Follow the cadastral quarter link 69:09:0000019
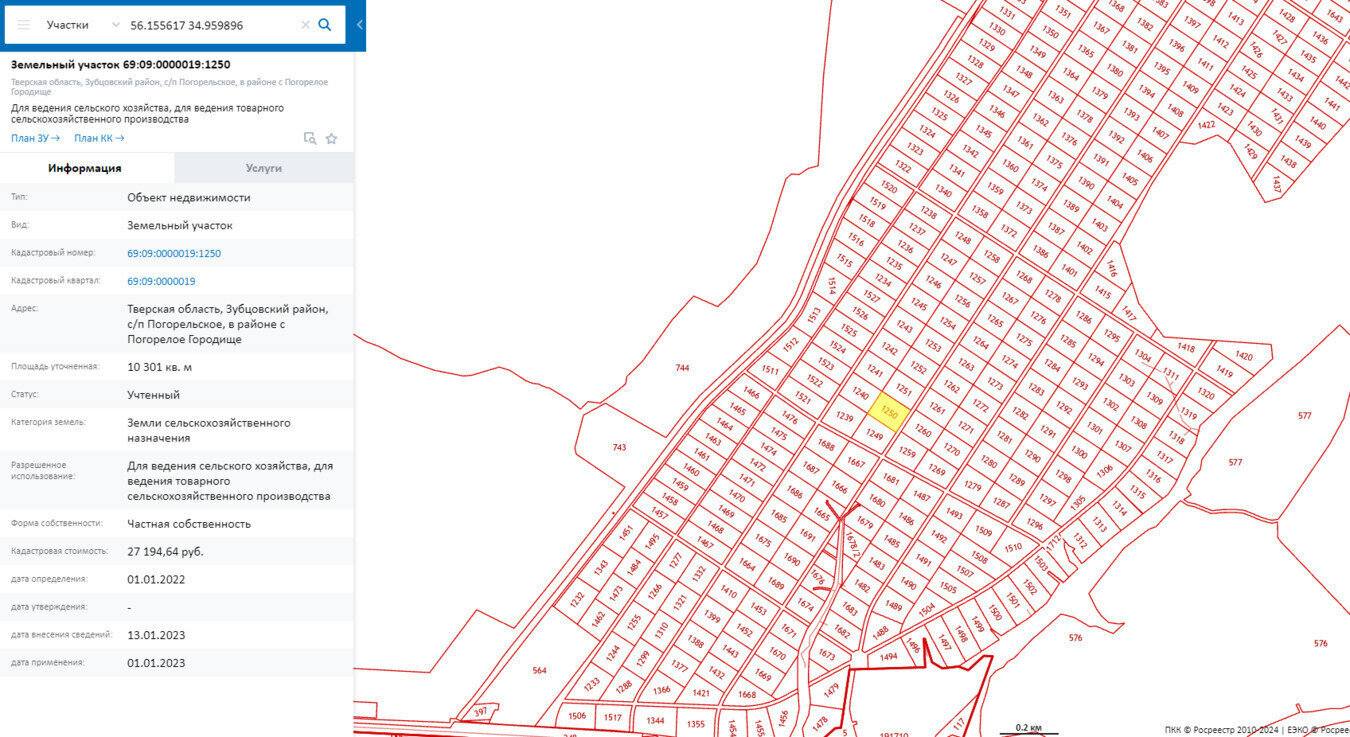 click(x=161, y=282)
